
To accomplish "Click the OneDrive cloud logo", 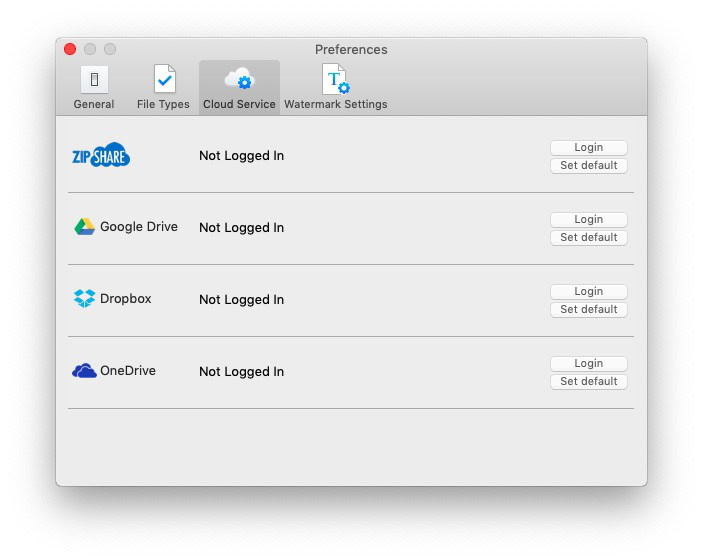I will click(84, 371).
